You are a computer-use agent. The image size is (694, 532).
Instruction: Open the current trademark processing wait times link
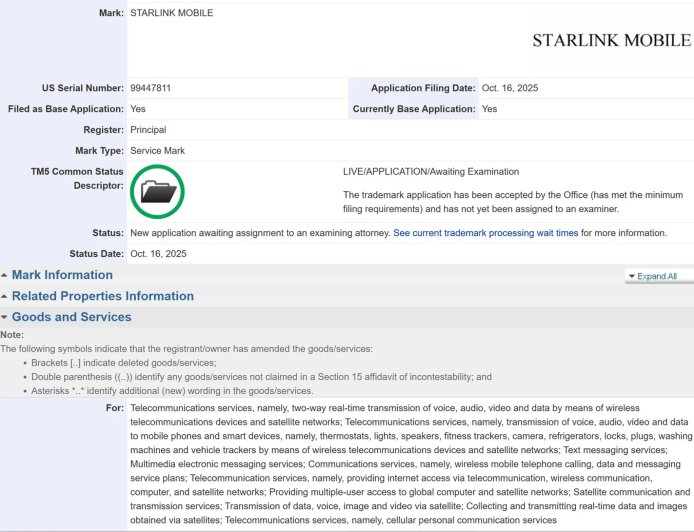(486, 233)
